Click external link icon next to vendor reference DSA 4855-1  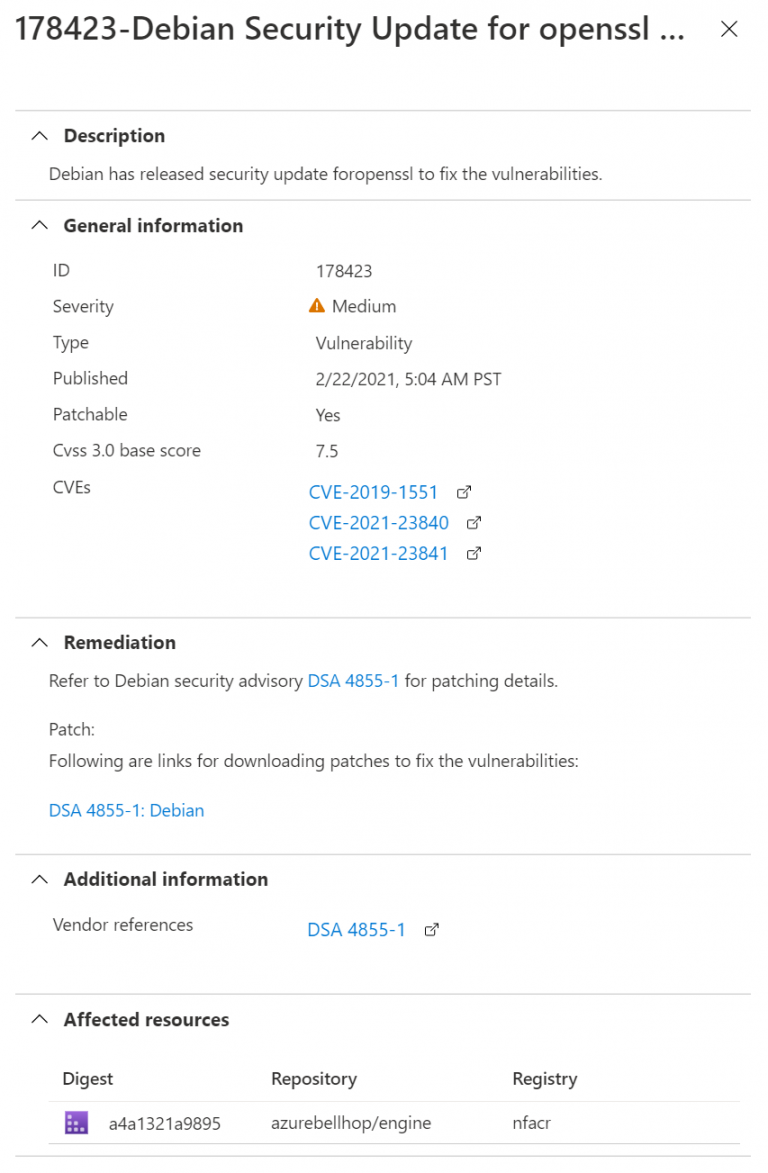click(431, 929)
